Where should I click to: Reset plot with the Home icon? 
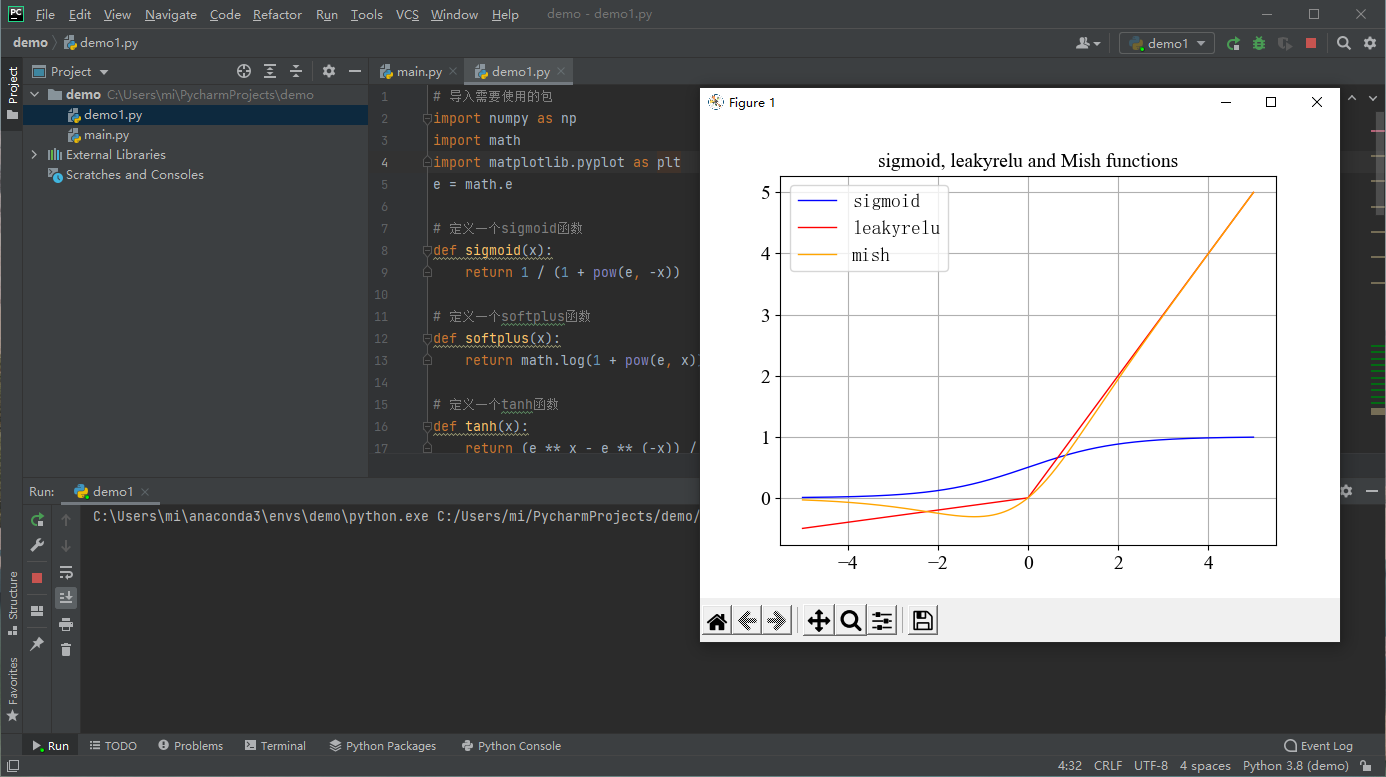coord(716,621)
